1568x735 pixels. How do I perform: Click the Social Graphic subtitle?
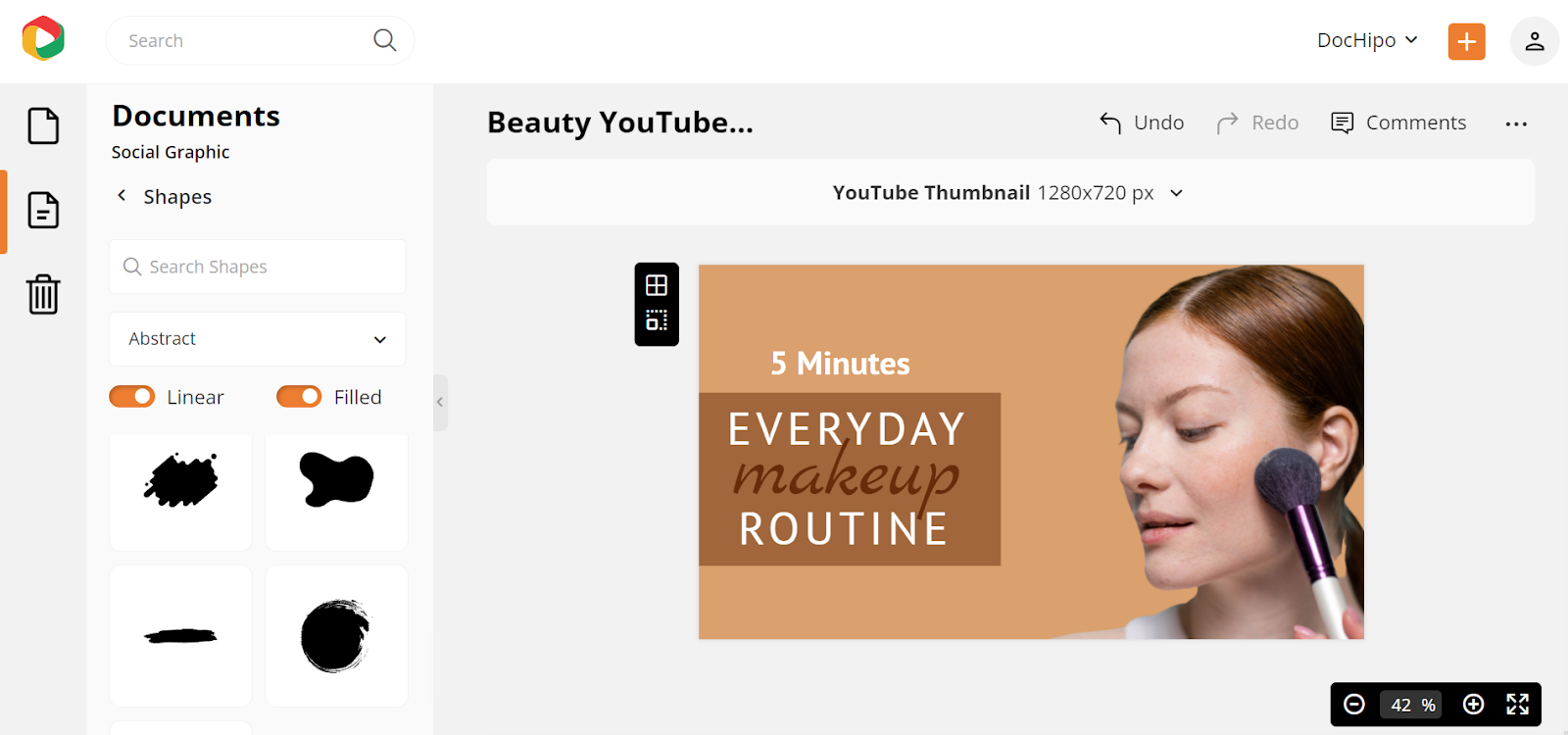coord(171,152)
